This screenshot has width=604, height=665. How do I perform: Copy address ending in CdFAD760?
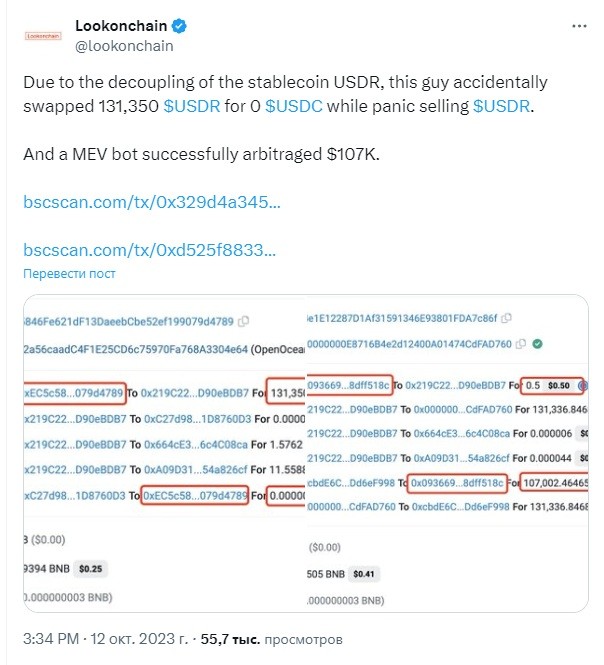521,344
